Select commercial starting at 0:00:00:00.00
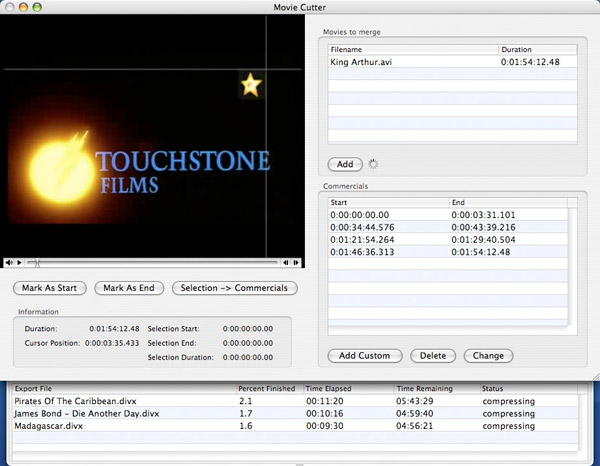The height and width of the screenshot is (466, 600). point(448,215)
